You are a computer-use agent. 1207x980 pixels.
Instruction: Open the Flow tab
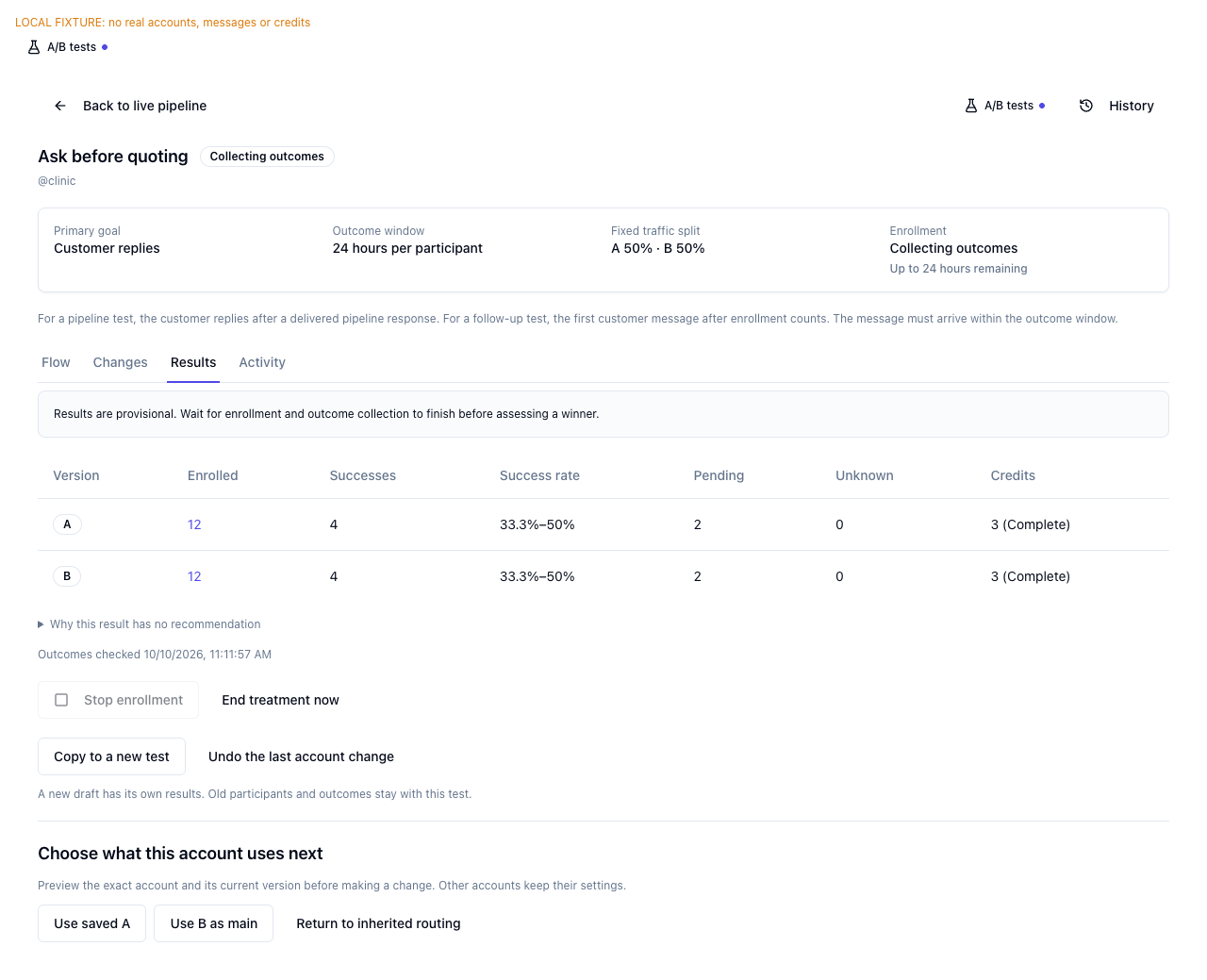[x=56, y=362]
